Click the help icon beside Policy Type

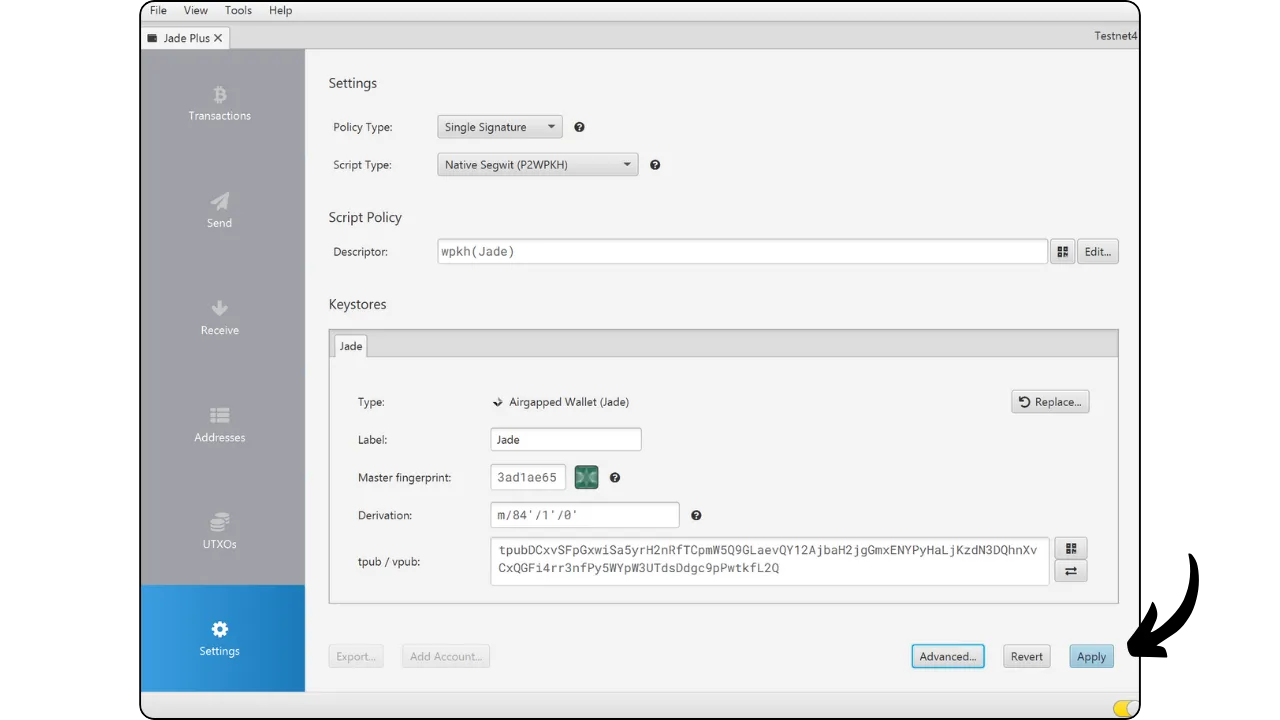(x=579, y=127)
